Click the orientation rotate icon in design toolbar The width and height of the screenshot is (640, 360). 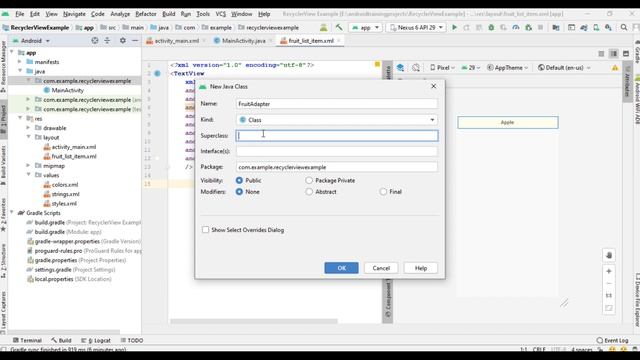(416, 67)
